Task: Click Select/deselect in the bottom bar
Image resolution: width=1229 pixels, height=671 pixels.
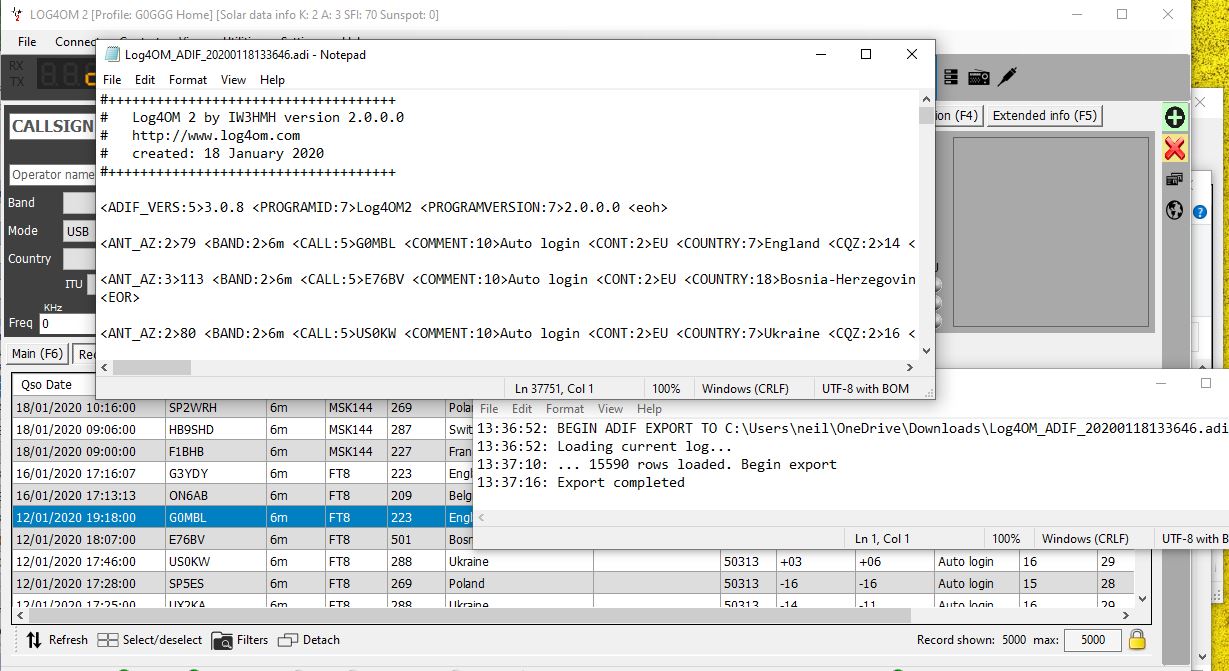Action: click(149, 640)
